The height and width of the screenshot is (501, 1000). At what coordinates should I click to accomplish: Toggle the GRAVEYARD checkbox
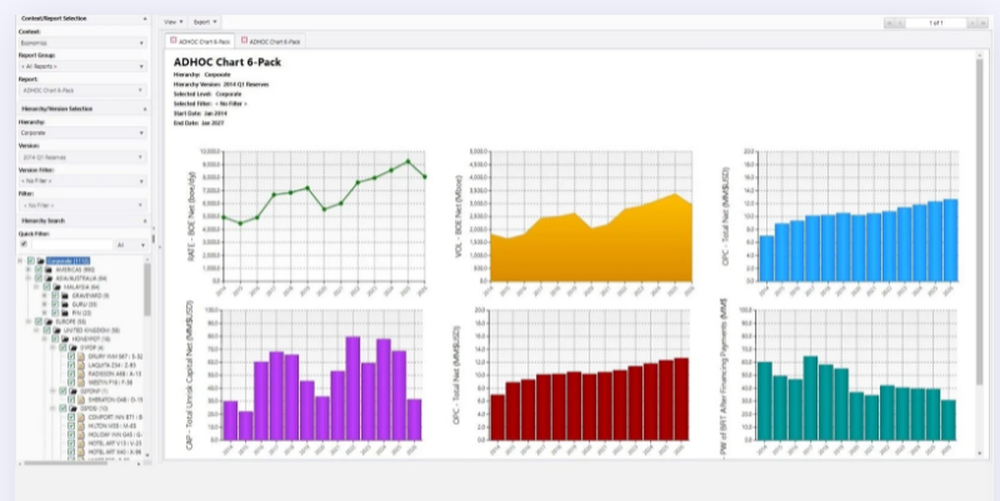55,296
